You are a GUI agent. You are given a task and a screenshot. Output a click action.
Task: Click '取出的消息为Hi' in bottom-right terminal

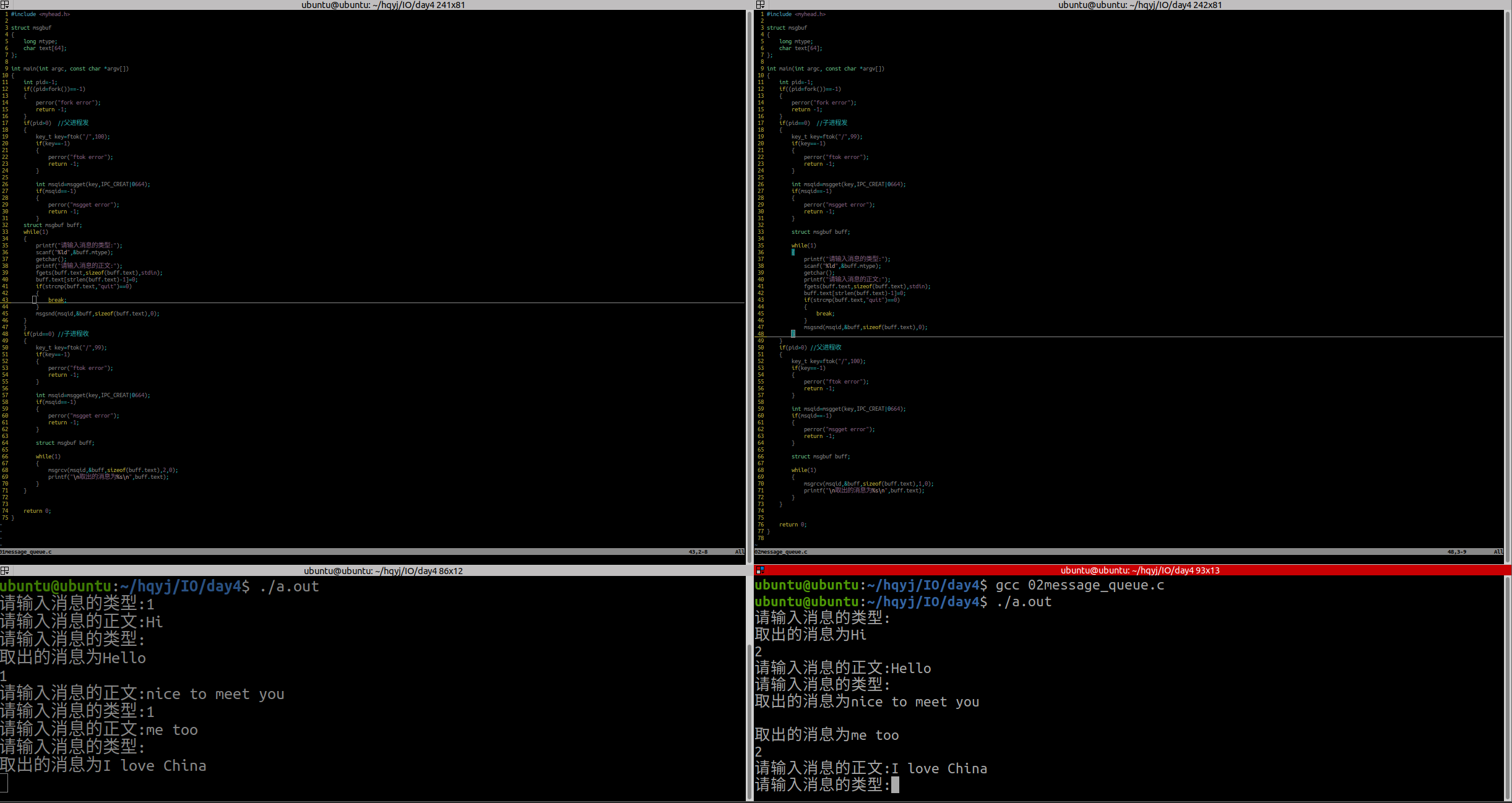tap(811, 635)
